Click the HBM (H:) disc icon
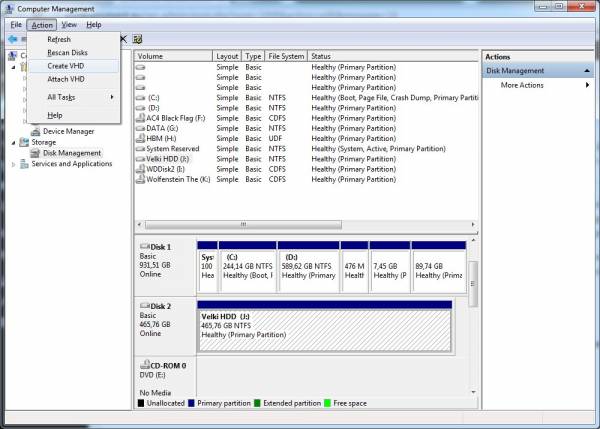The height and width of the screenshot is (429, 600). coord(141,138)
